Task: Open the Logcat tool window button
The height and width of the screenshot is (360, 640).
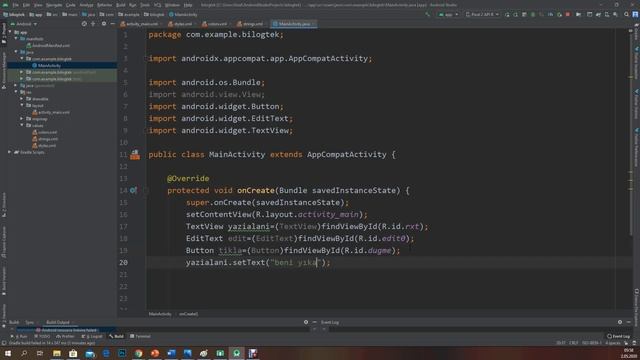Action: 92,336
